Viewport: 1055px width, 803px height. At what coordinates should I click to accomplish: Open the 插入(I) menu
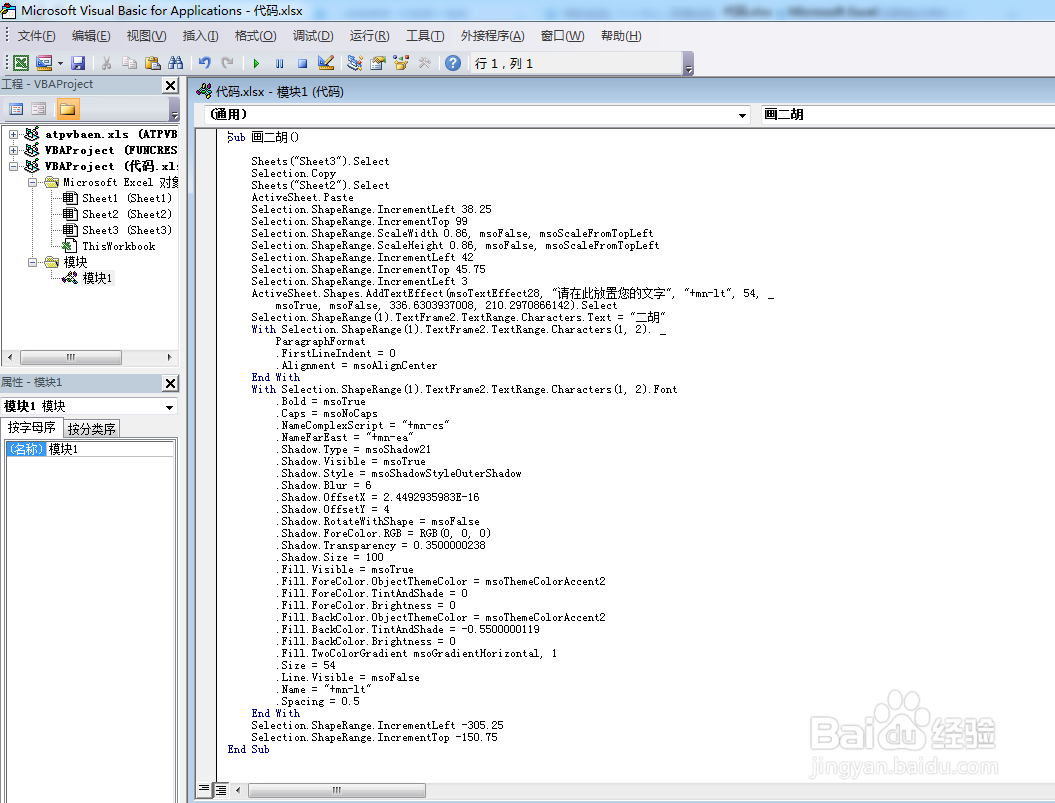[x=200, y=36]
